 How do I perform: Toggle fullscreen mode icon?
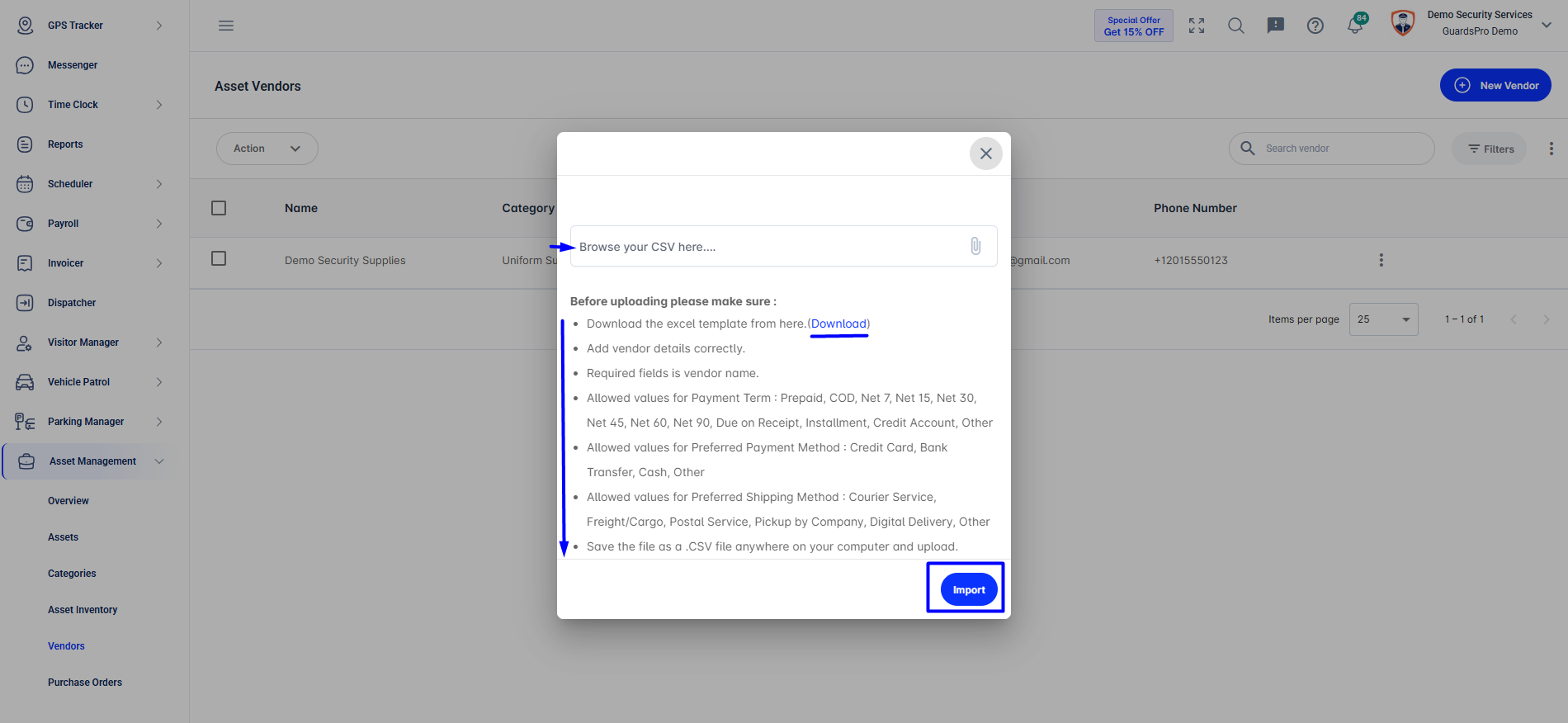(1197, 26)
